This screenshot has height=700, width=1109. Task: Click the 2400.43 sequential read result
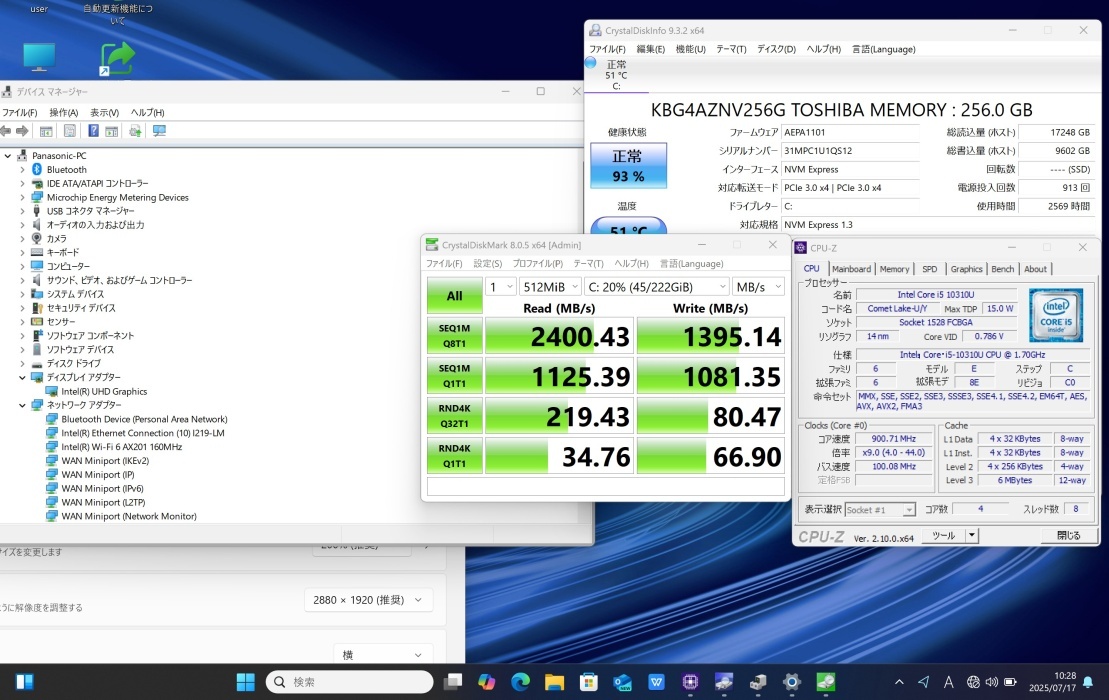(559, 336)
